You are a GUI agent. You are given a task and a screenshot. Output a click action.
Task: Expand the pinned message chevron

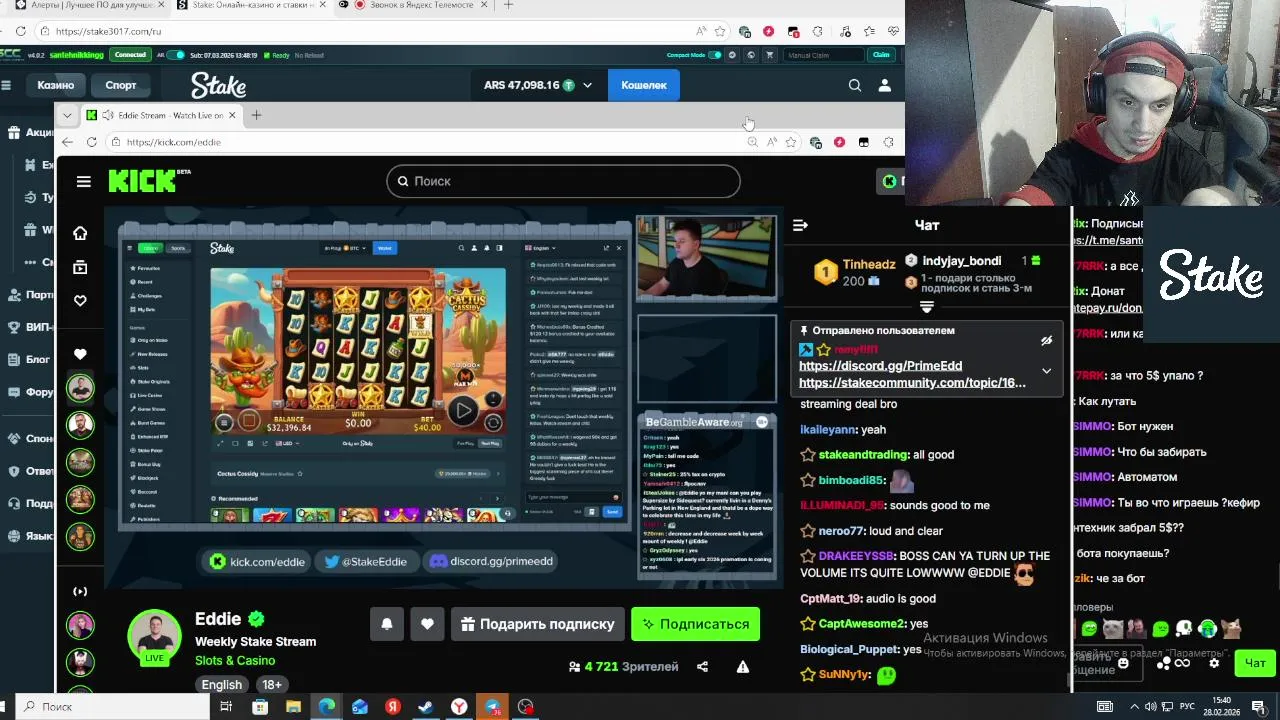(1046, 371)
